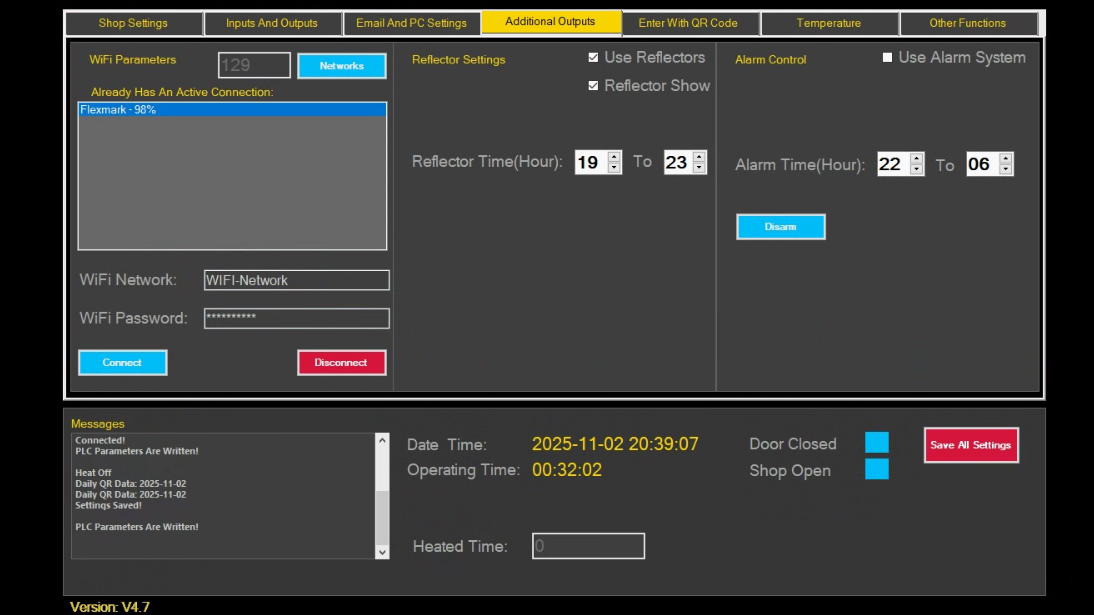Click the red Disconnect button

[x=342, y=362]
